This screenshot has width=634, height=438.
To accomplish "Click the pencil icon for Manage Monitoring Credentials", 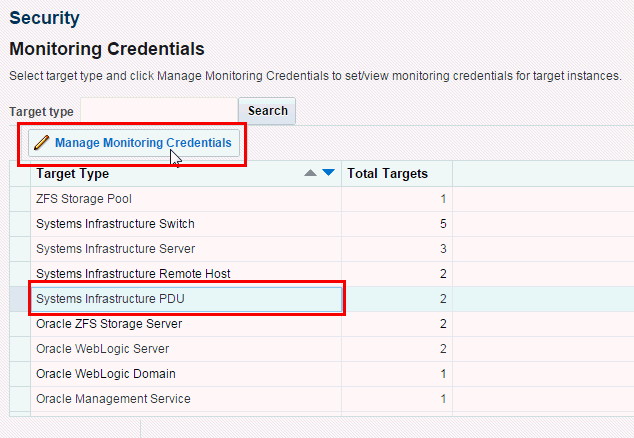I will click(x=42, y=143).
